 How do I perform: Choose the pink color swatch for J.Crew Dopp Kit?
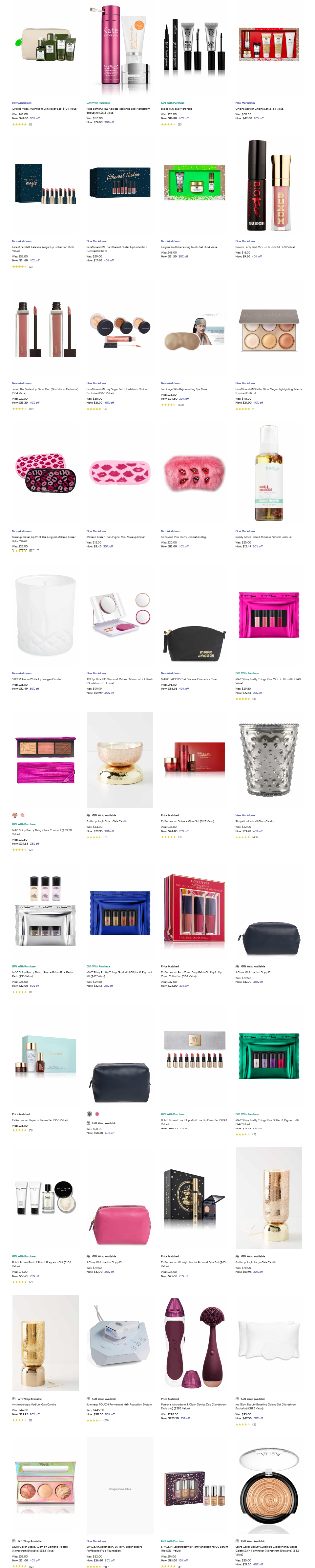(97, 1114)
